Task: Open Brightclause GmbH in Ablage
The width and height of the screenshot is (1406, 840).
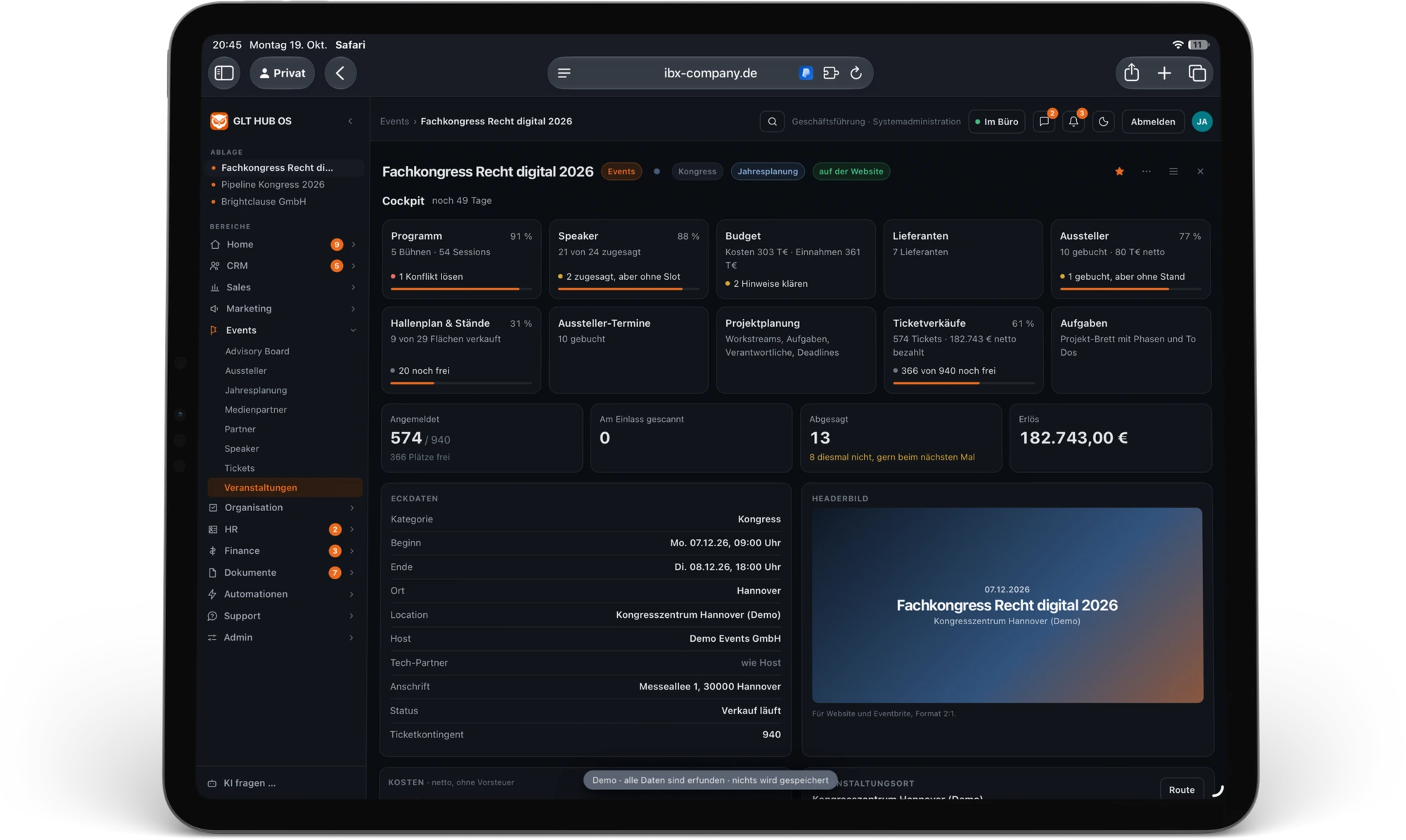Action: [x=264, y=202]
